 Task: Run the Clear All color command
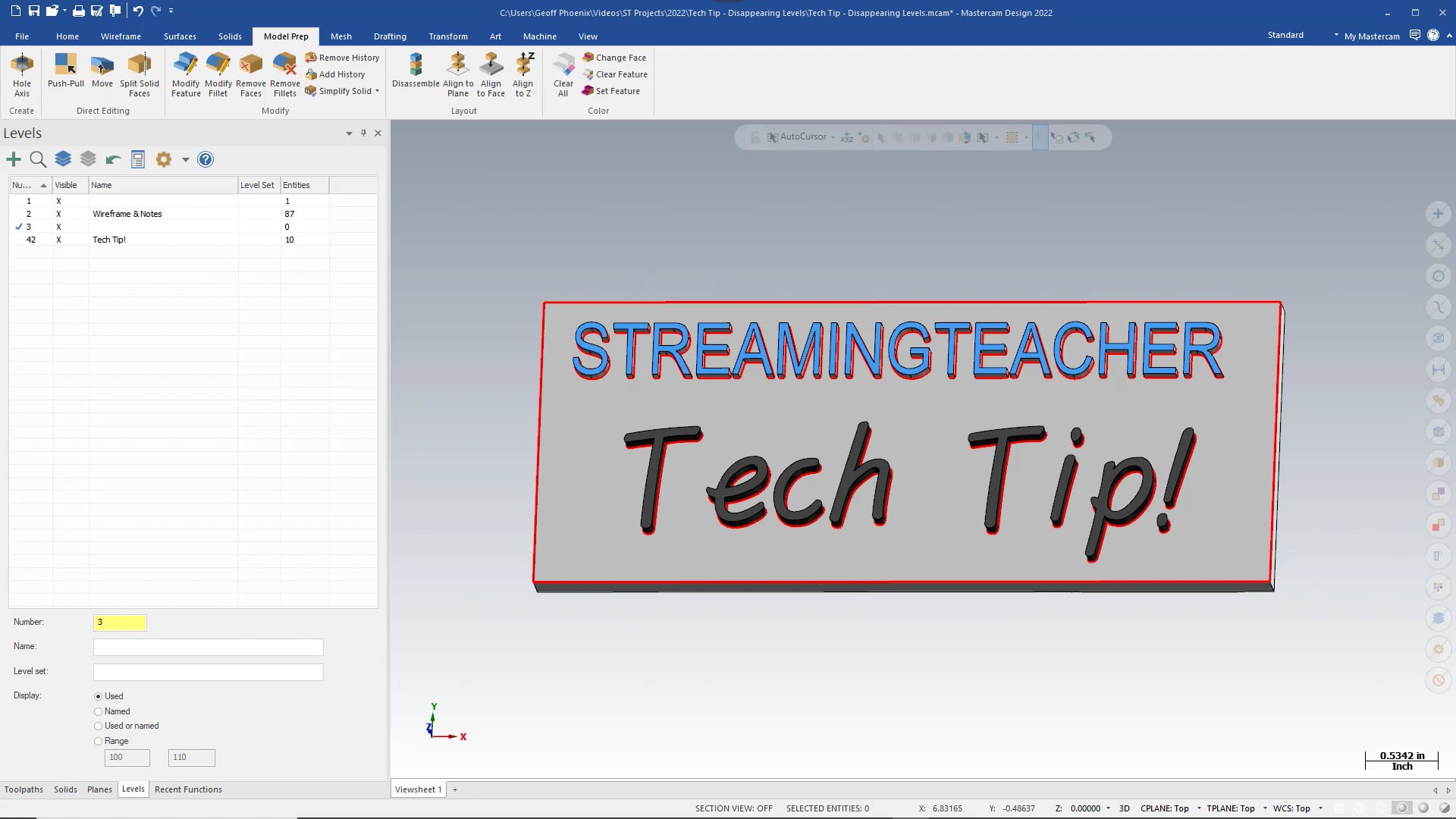point(563,75)
